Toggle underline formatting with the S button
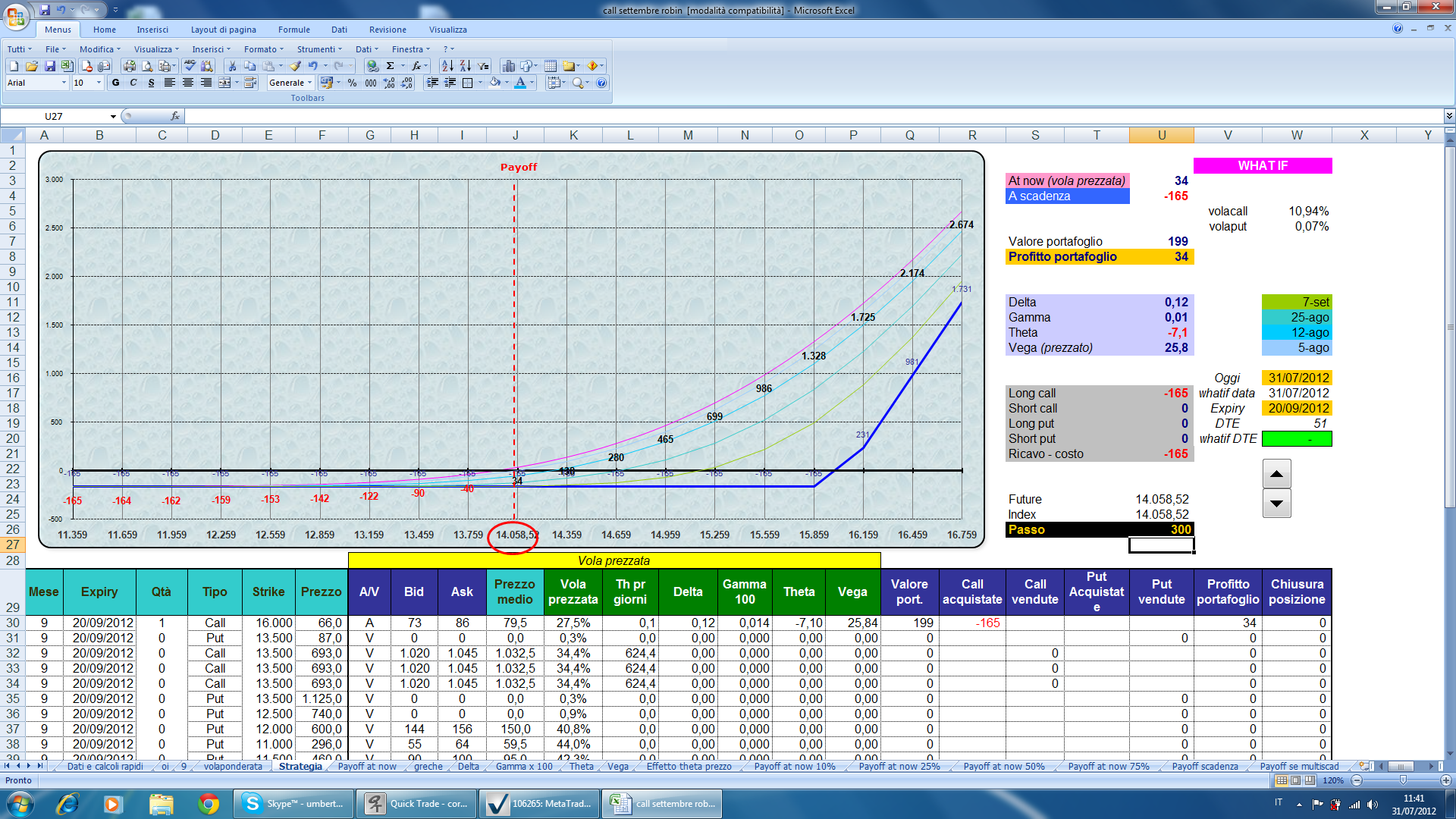 click(x=152, y=83)
